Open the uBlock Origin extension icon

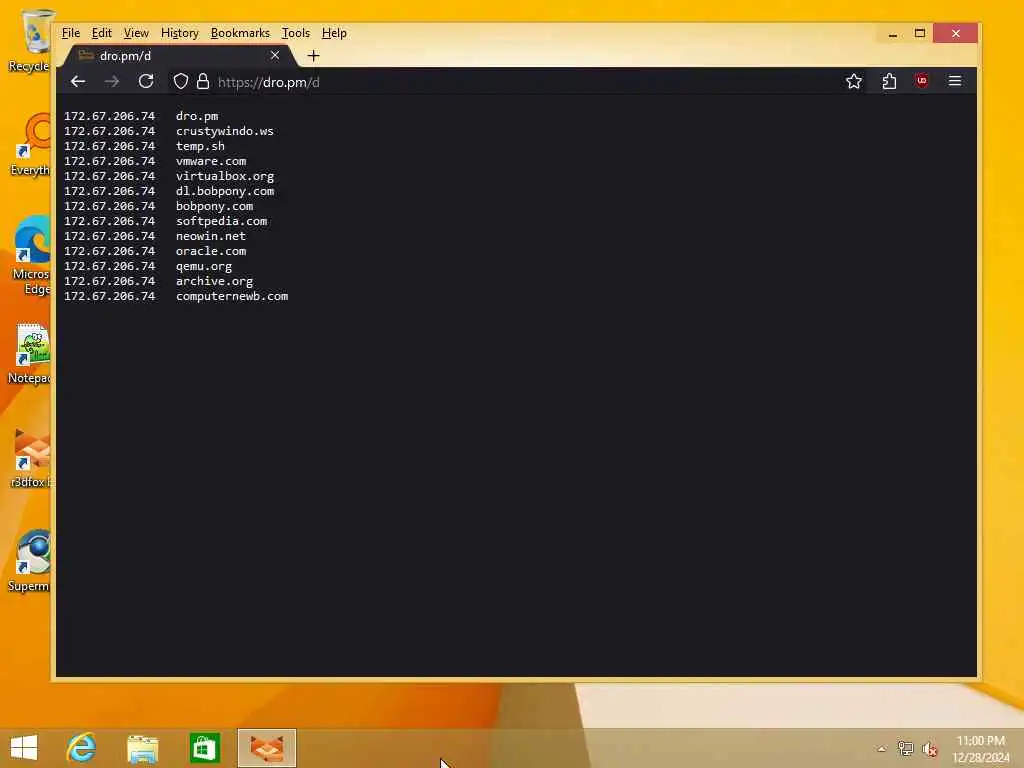coord(922,81)
